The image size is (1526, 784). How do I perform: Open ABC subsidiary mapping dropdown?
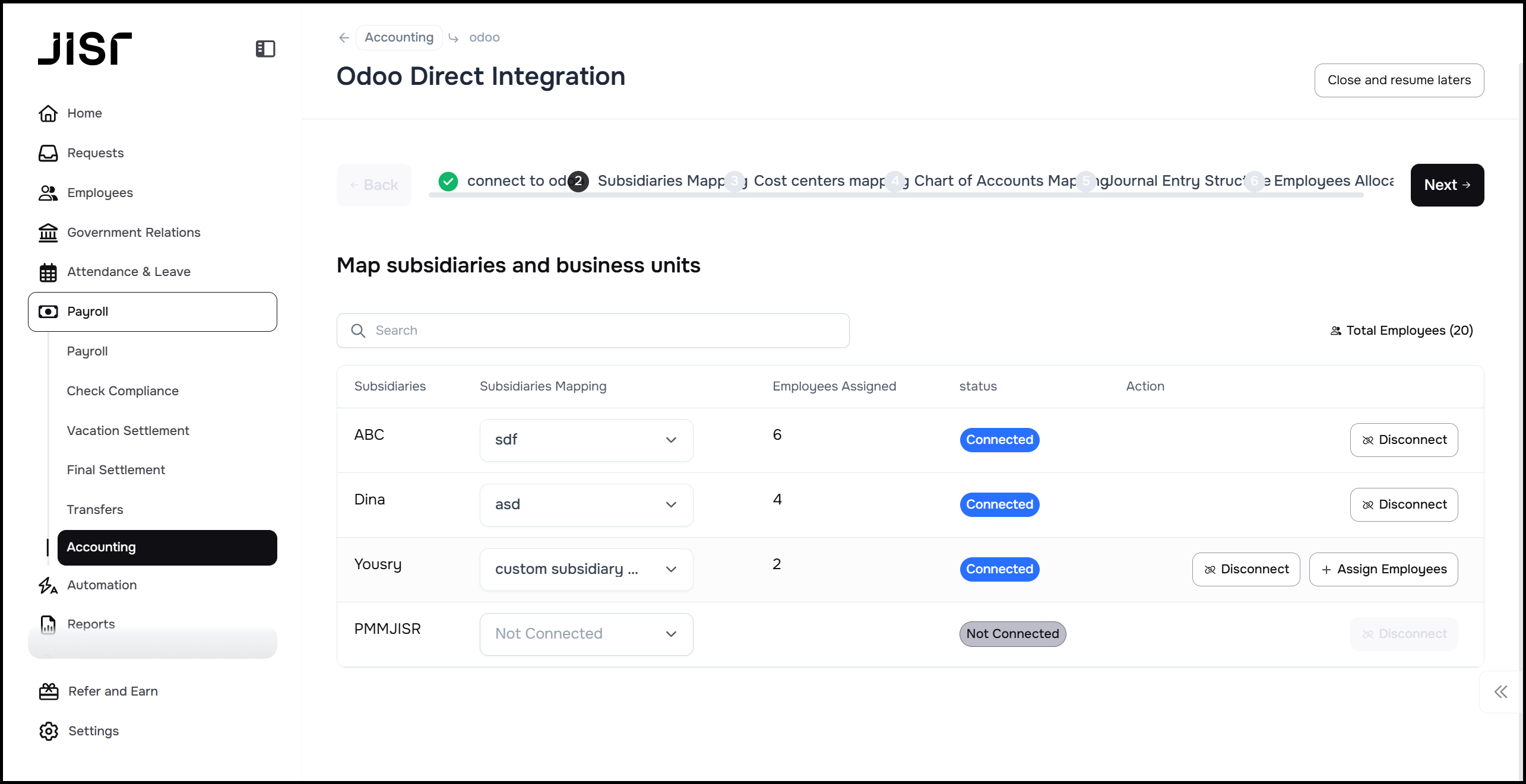586,440
